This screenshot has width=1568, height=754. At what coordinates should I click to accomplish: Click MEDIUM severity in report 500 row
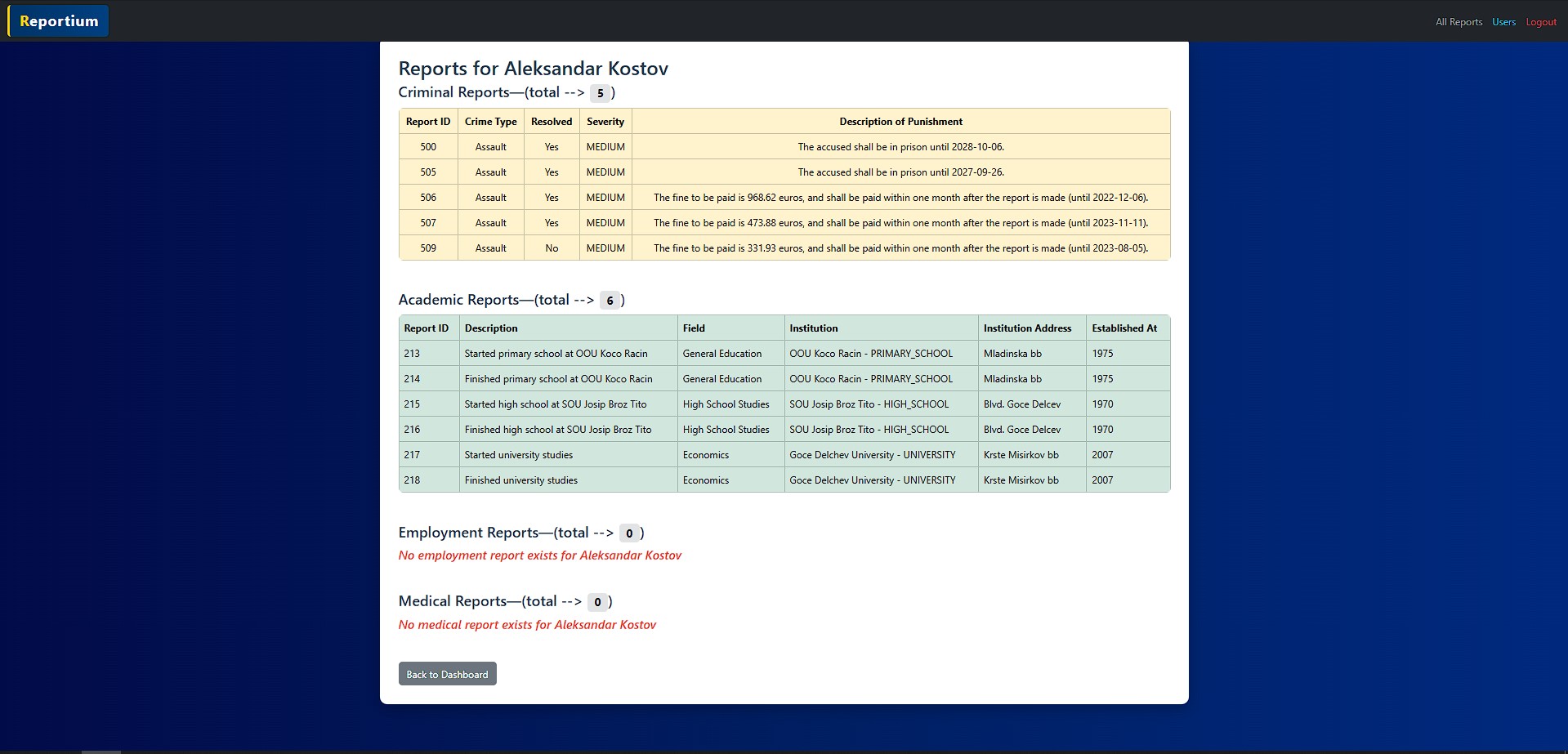click(x=605, y=147)
